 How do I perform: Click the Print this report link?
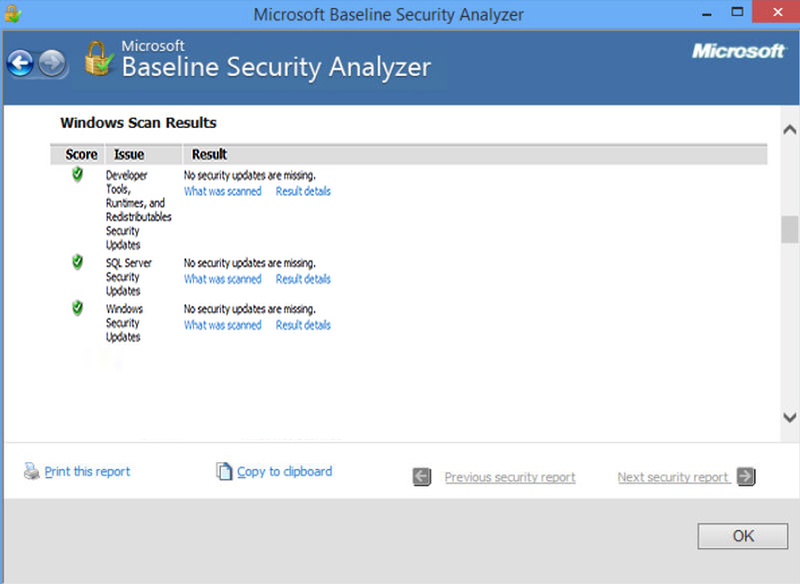(87, 471)
